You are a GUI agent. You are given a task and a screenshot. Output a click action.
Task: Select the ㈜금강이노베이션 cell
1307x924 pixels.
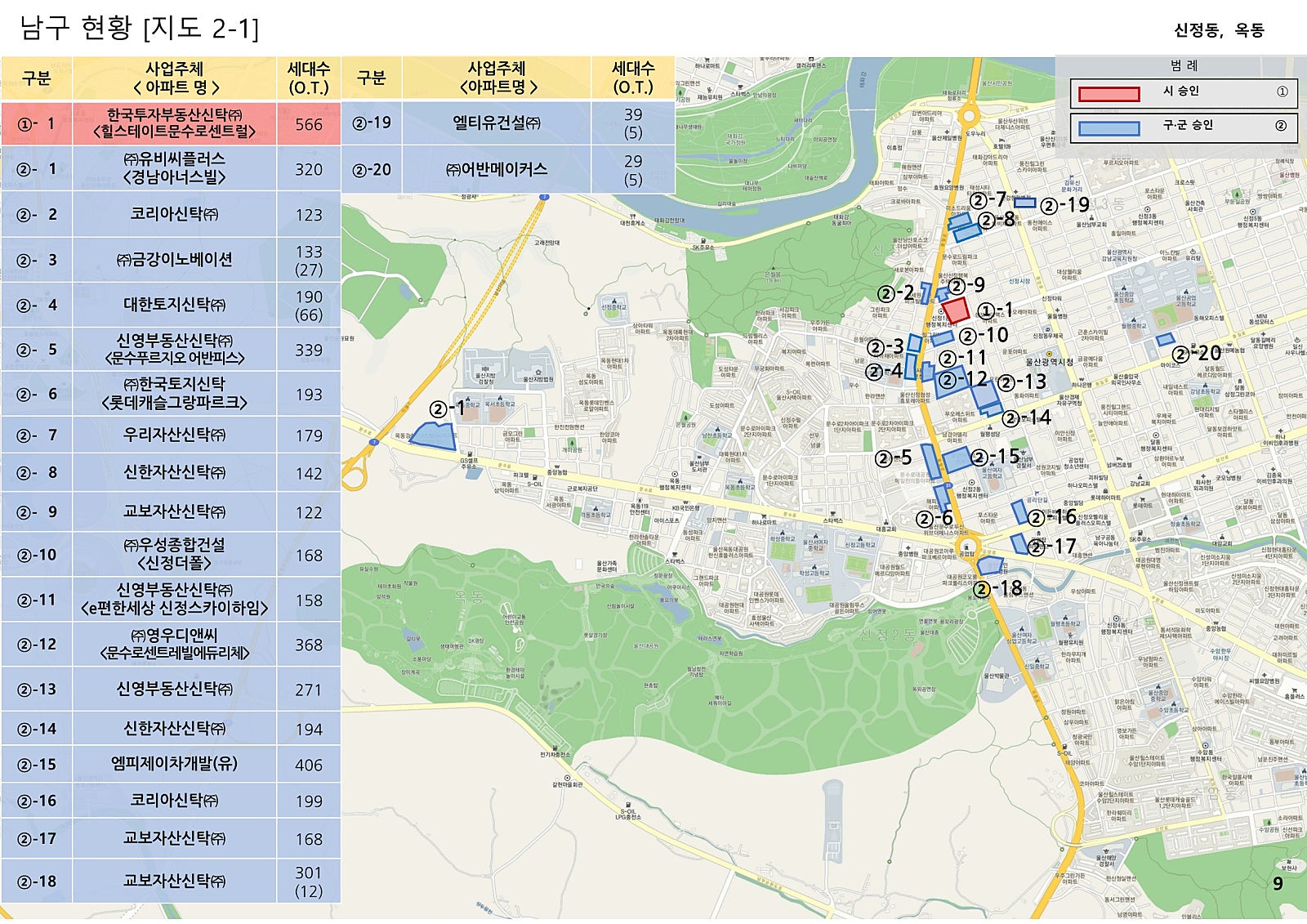point(175,260)
